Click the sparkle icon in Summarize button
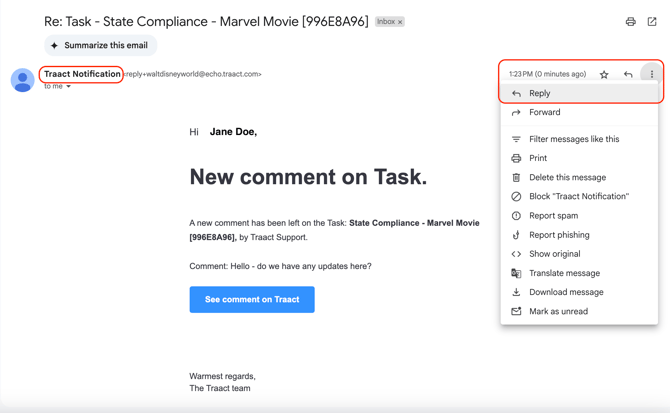The width and height of the screenshot is (670, 413). point(54,45)
